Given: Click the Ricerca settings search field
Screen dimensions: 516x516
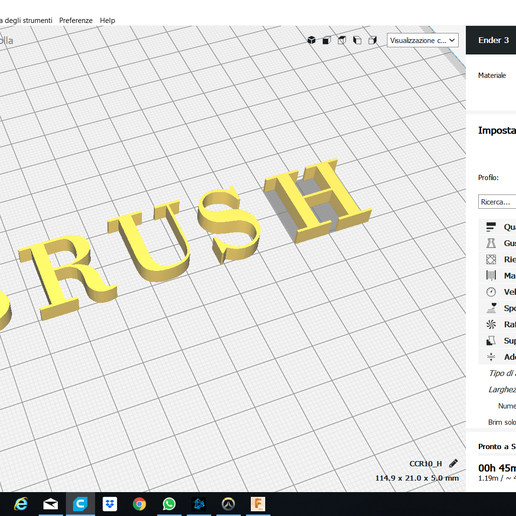Looking at the screenshot, I should [x=497, y=202].
